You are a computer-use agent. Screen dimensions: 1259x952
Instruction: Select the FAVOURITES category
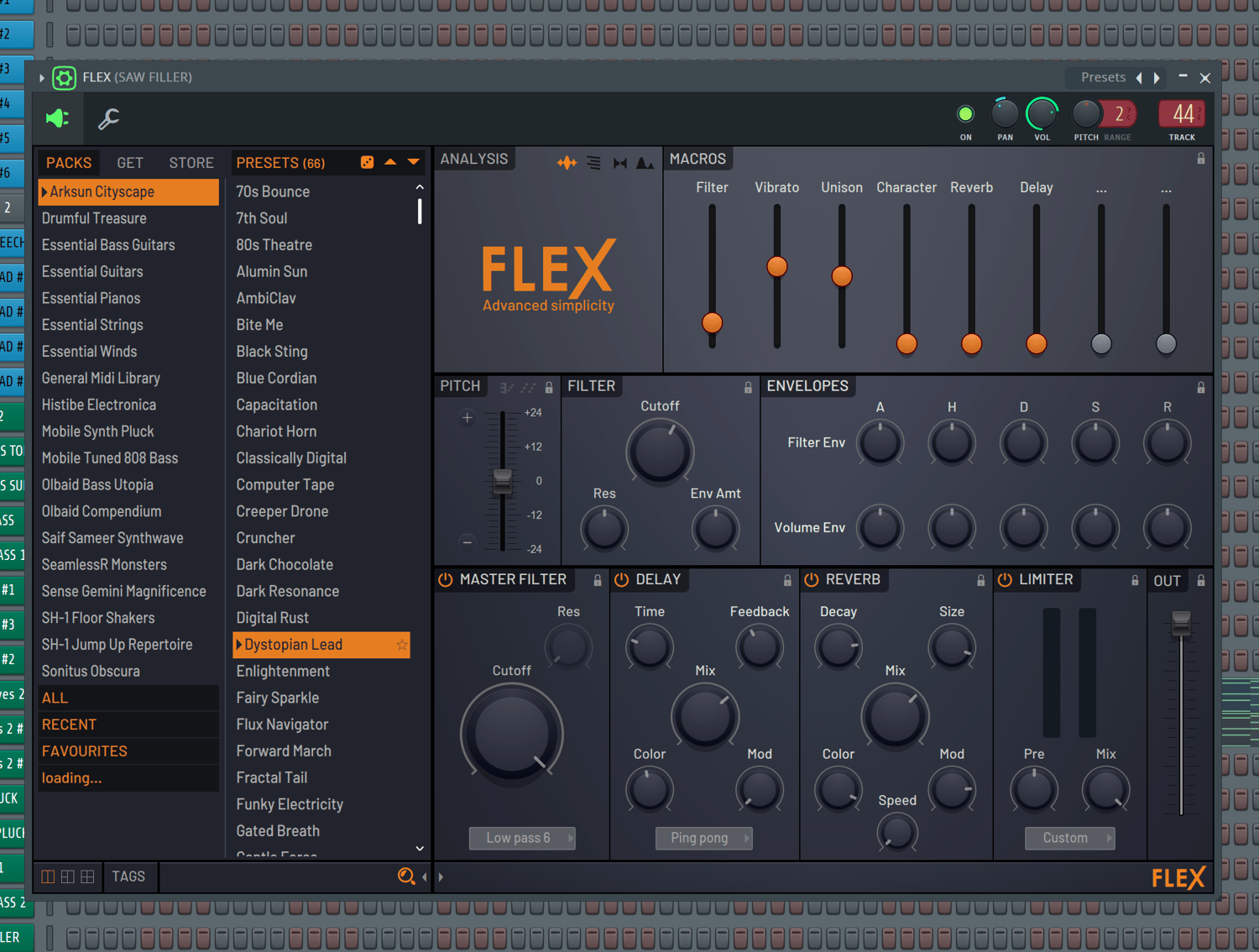click(128, 751)
